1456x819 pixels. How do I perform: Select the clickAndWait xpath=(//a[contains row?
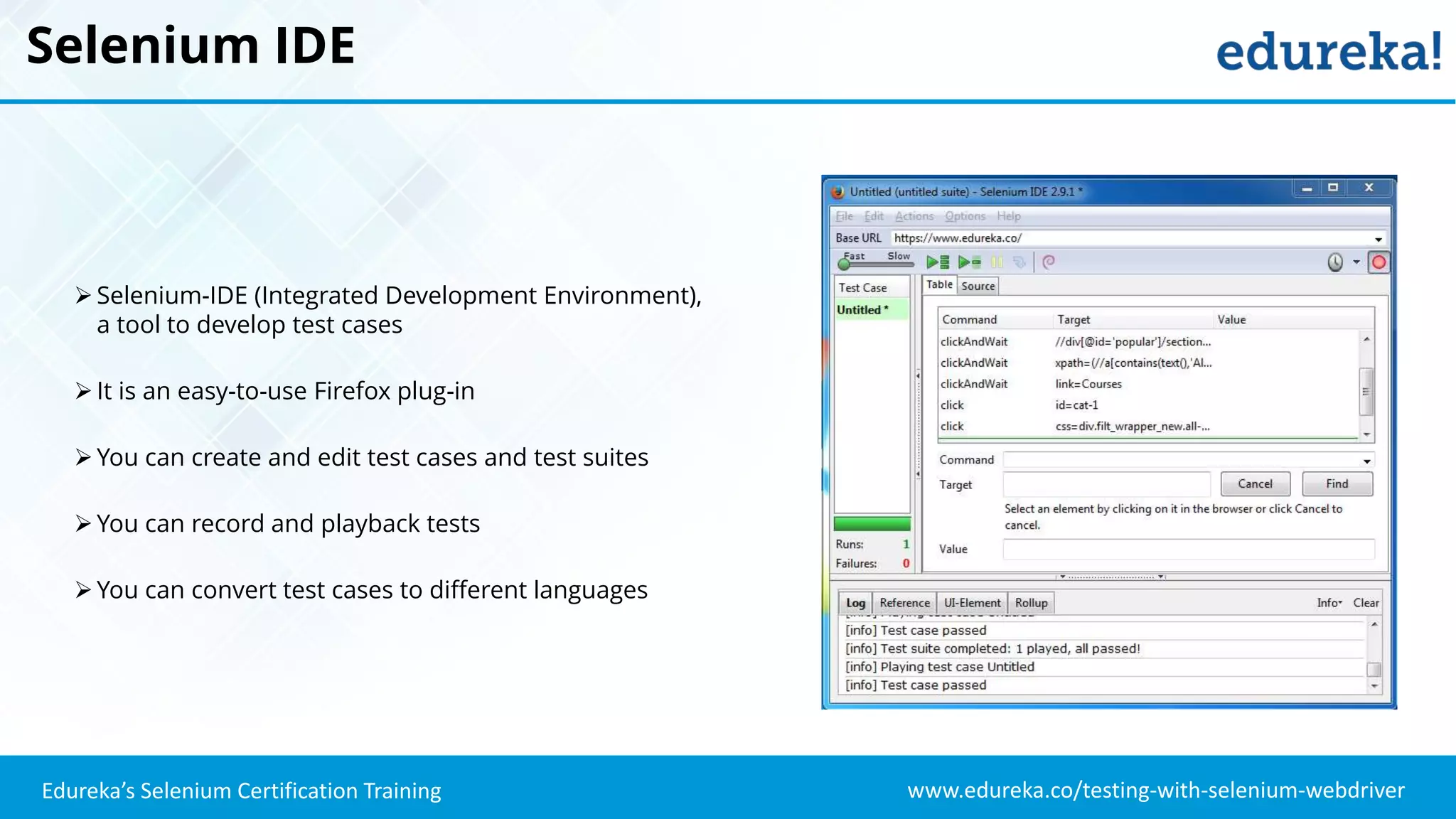coord(1147,363)
